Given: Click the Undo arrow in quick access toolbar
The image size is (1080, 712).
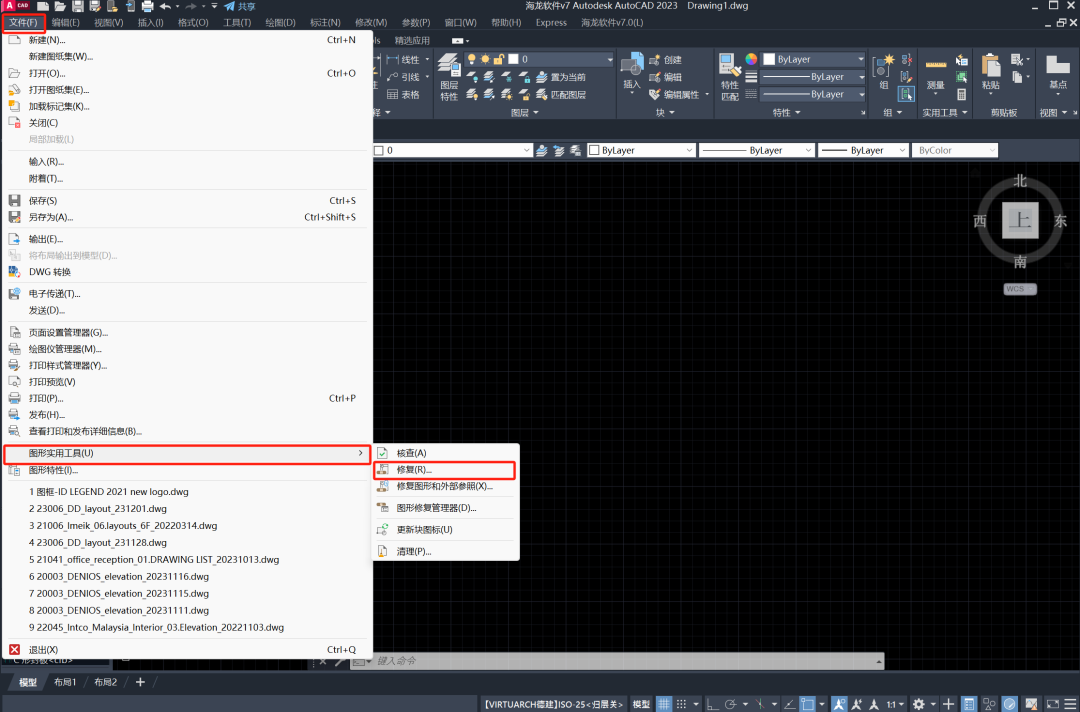Looking at the screenshot, I should click(x=166, y=6).
